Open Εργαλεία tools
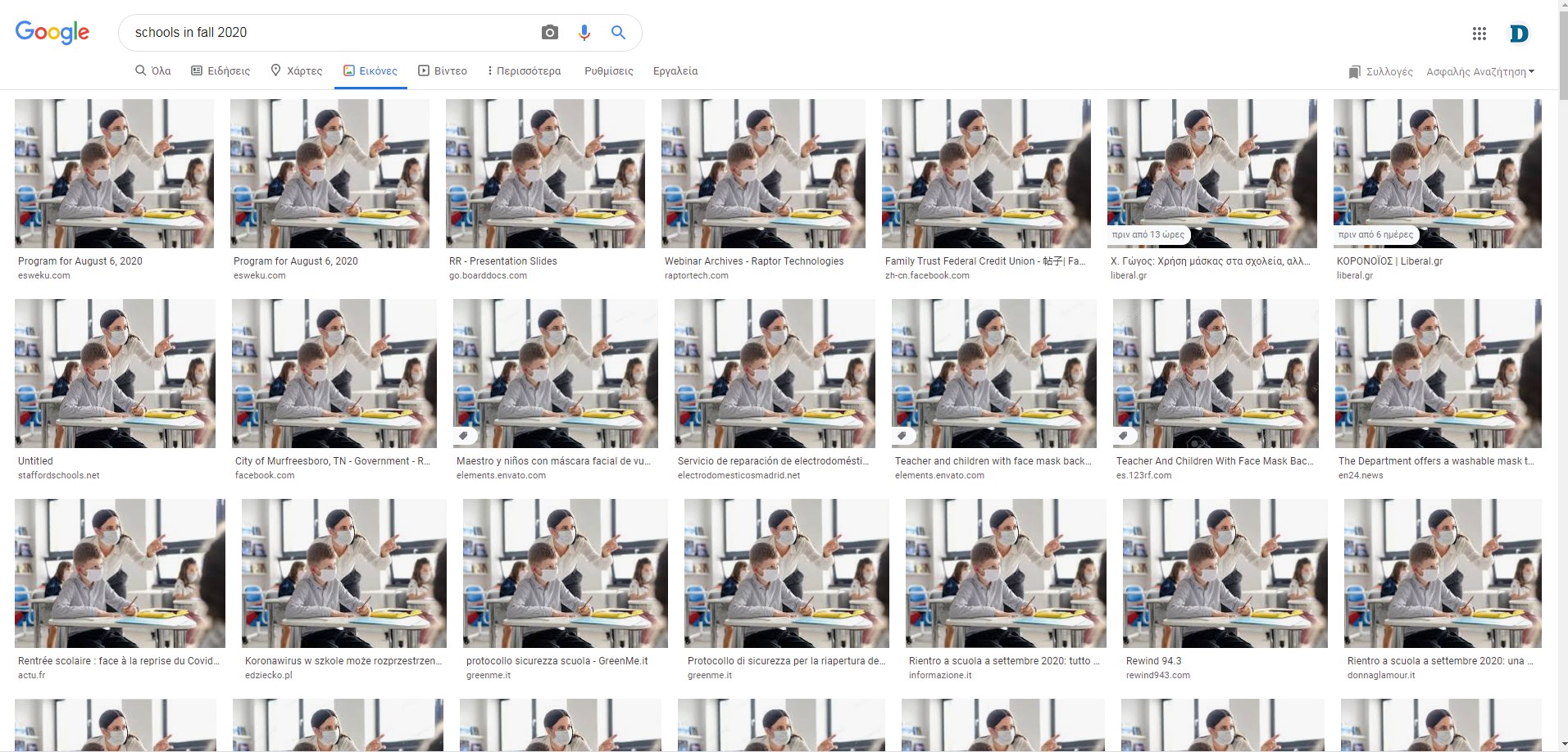1568x752 pixels. pos(675,71)
